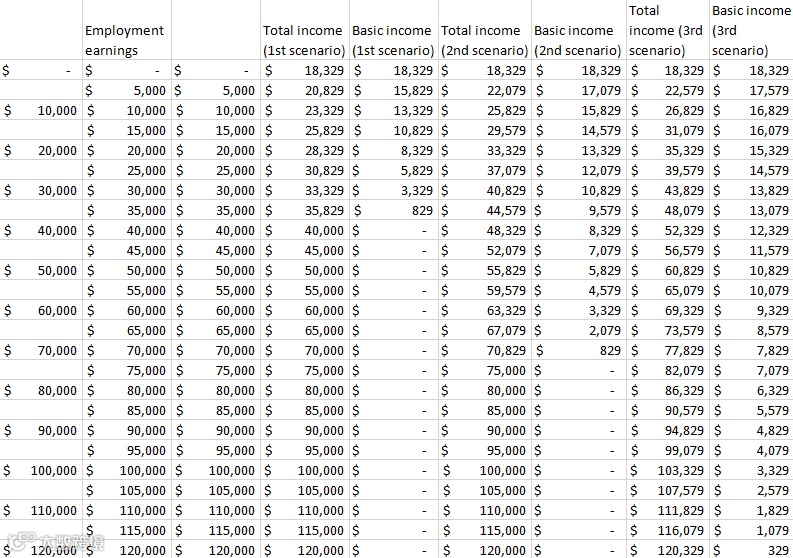Select 75,000 under Total income (2nd scenario)
The image size is (793, 558).
pyautogui.click(x=506, y=370)
